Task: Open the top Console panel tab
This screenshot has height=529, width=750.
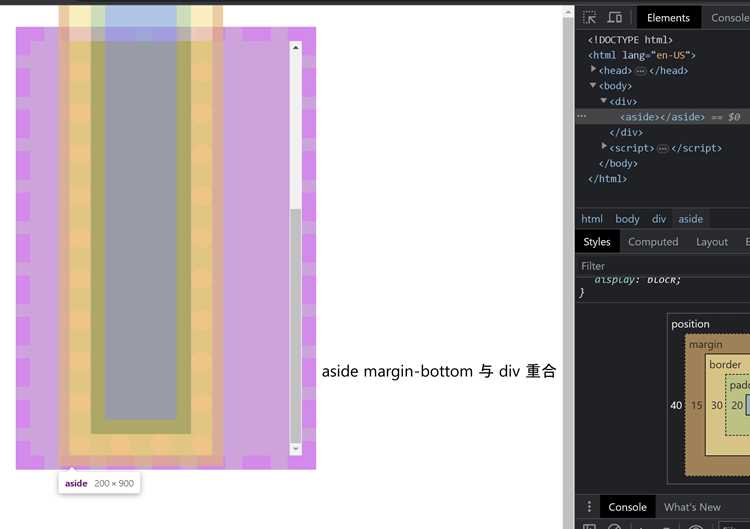Action: click(729, 18)
